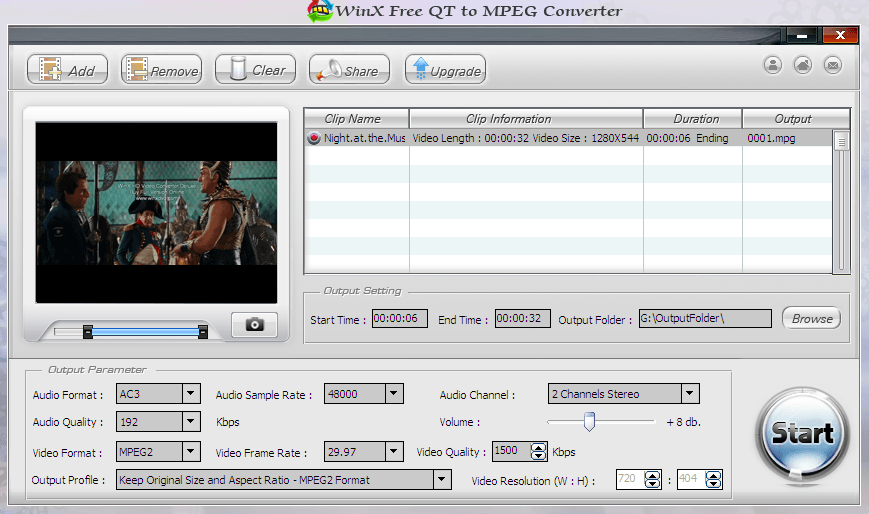
Task: Expand the Audio Format dropdown
Action: click(190, 394)
